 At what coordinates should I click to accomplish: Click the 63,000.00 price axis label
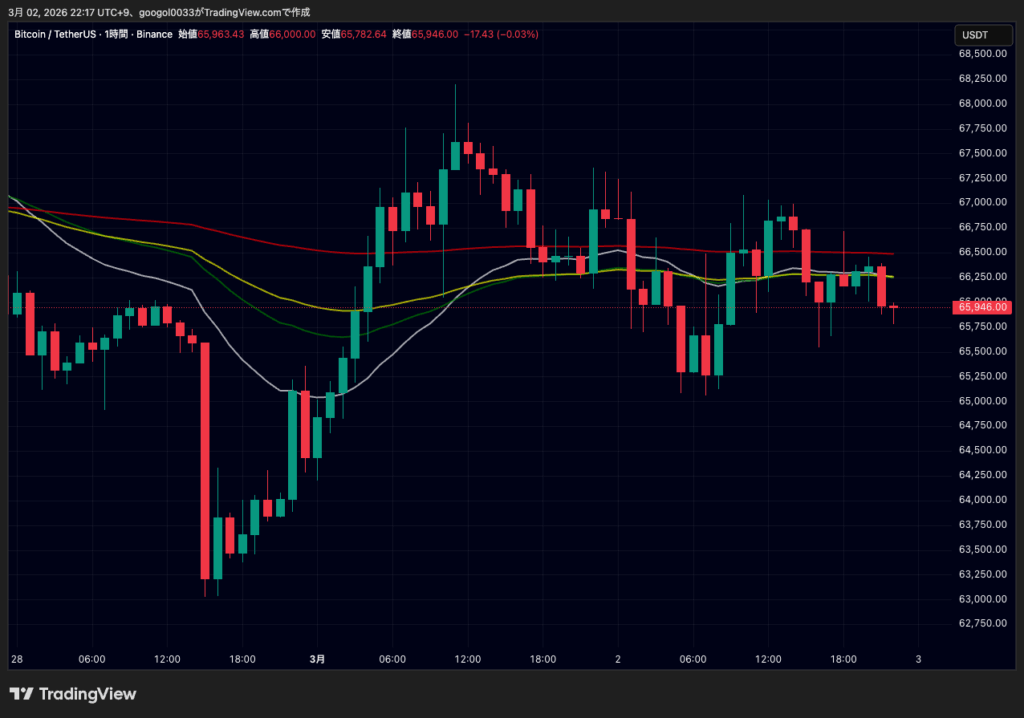coord(981,599)
